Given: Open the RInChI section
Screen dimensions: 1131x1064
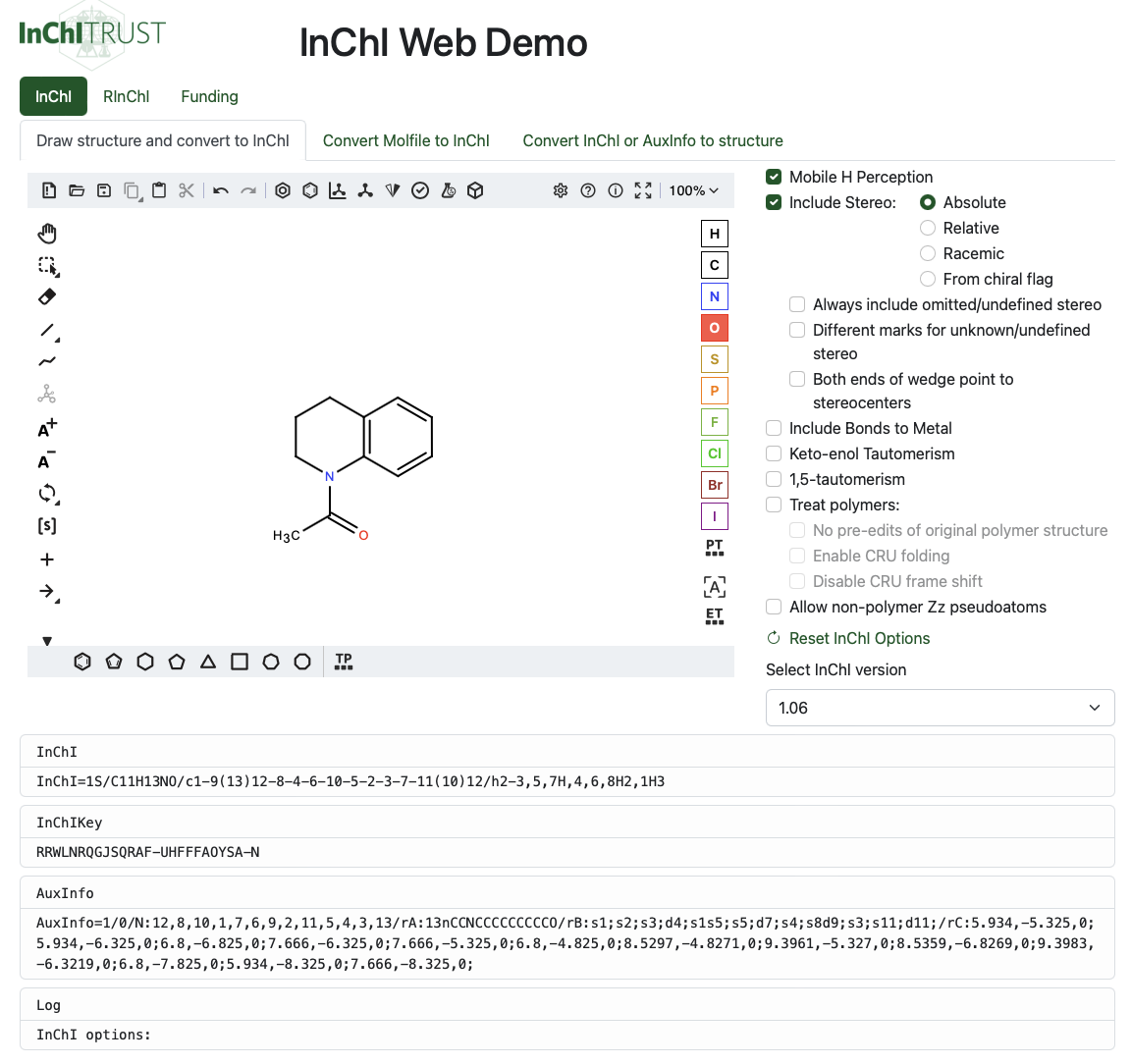Looking at the screenshot, I should coord(127,96).
